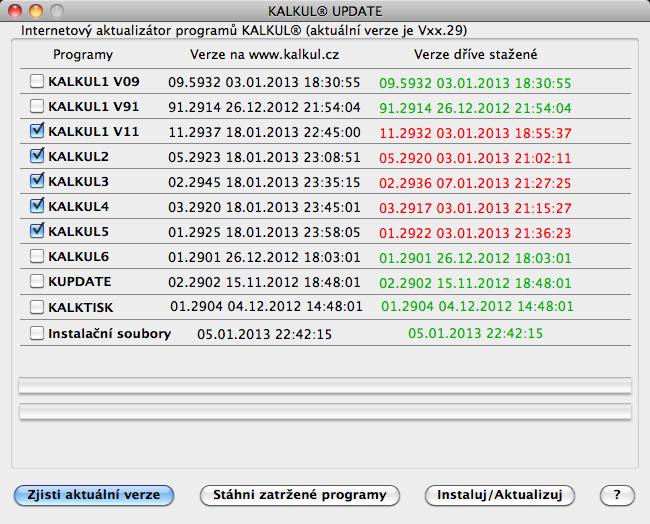Deselect the KALKUL3 checkbox
Viewport: 650px width, 524px height.
click(x=37, y=181)
